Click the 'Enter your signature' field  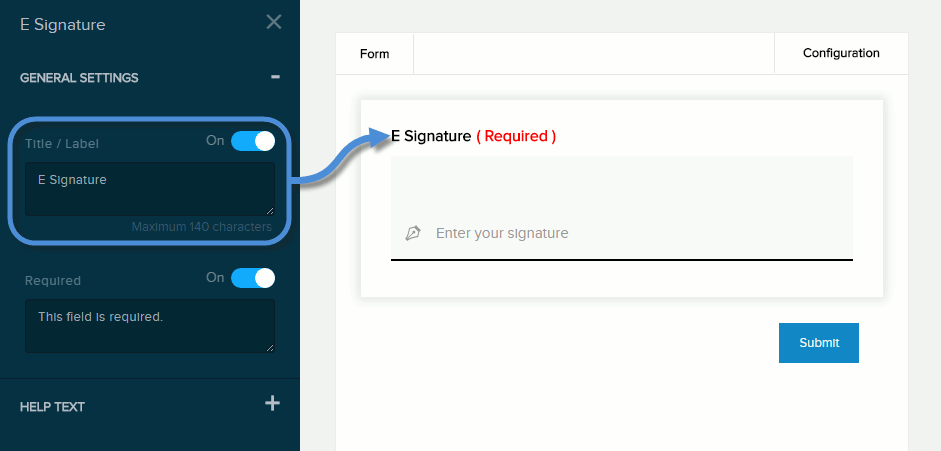click(x=600, y=233)
